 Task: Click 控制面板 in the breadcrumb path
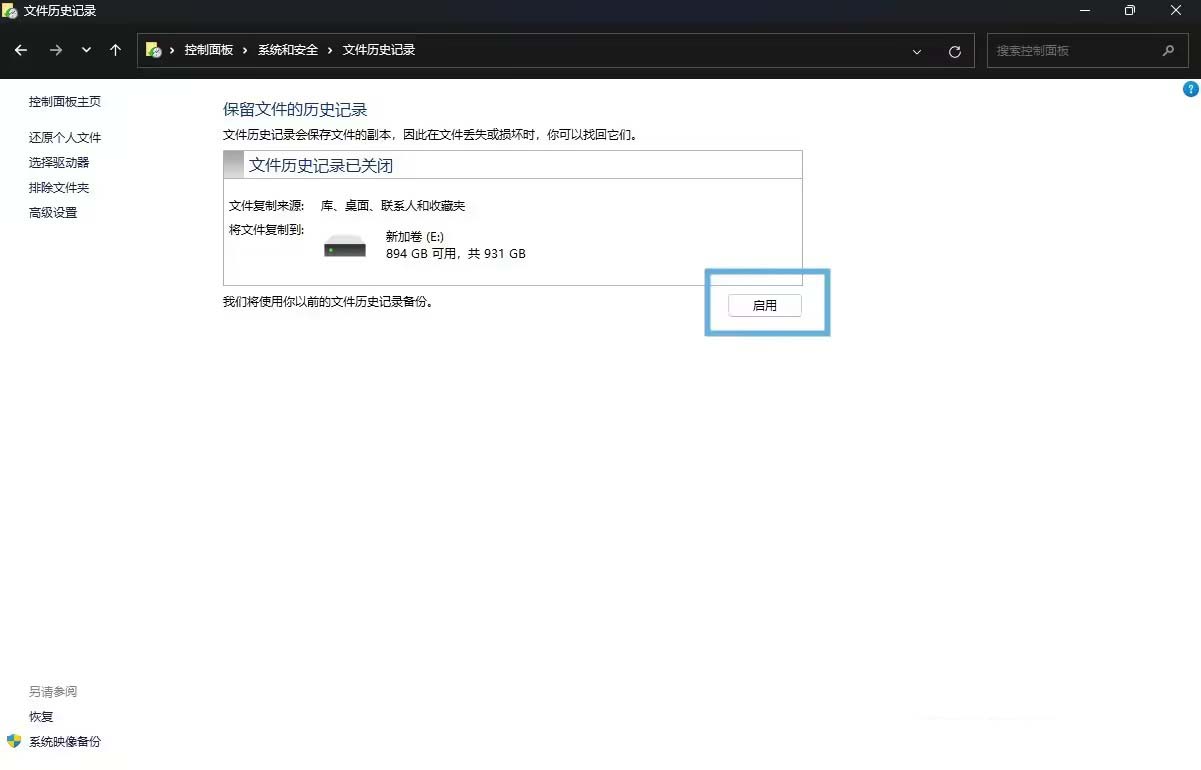[x=208, y=50]
